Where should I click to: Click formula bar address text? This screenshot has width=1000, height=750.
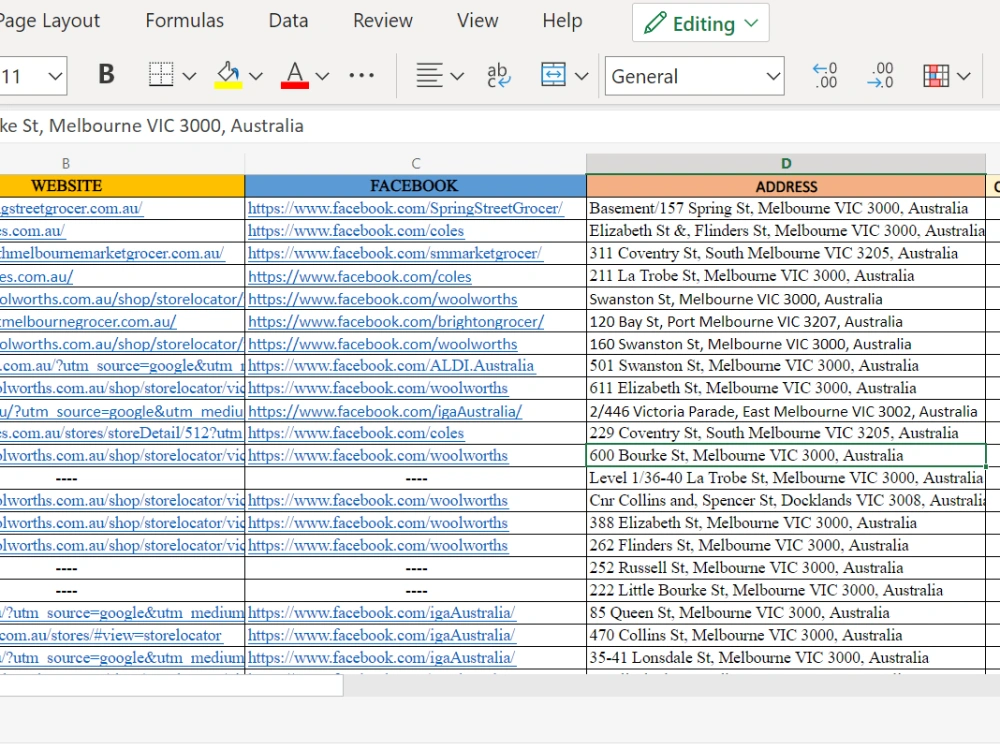[x=152, y=126]
